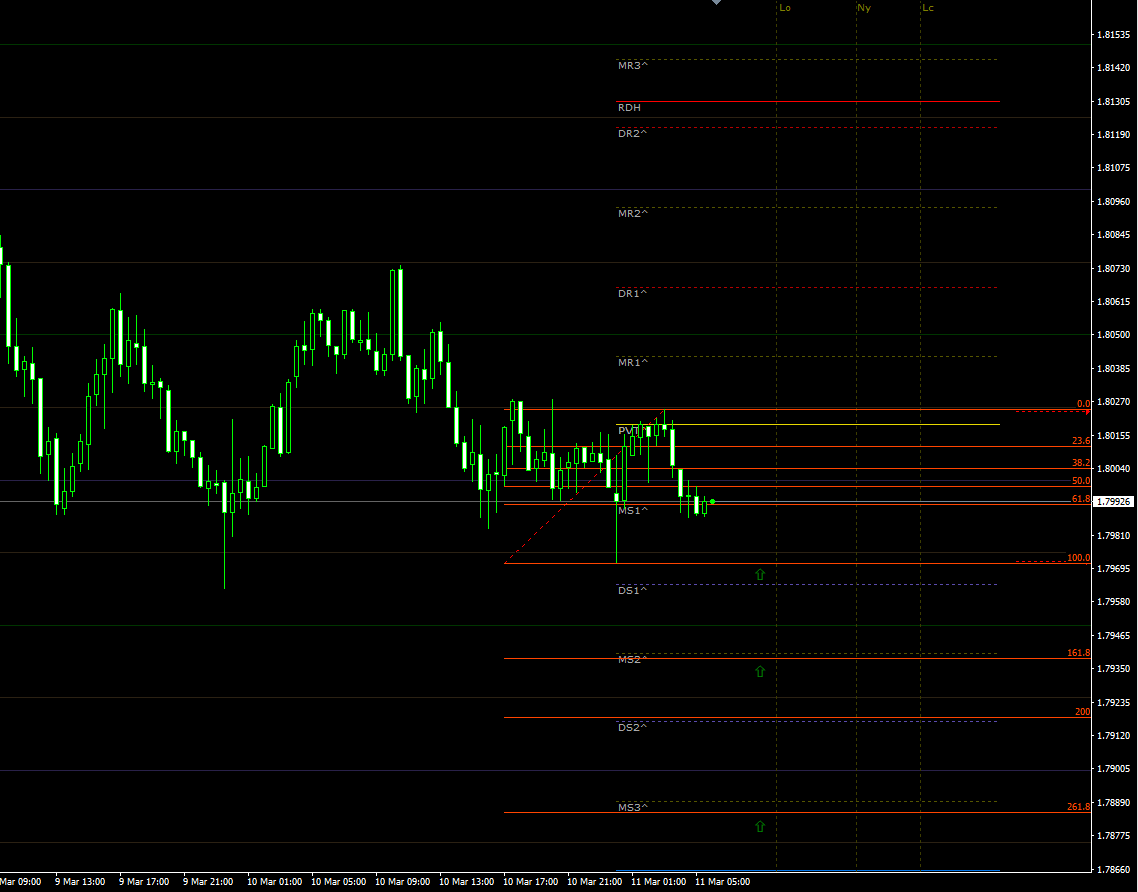Viewport: 1138px width, 892px height.
Task: Click the DR1^ daily resistance label
Action: click(630, 294)
